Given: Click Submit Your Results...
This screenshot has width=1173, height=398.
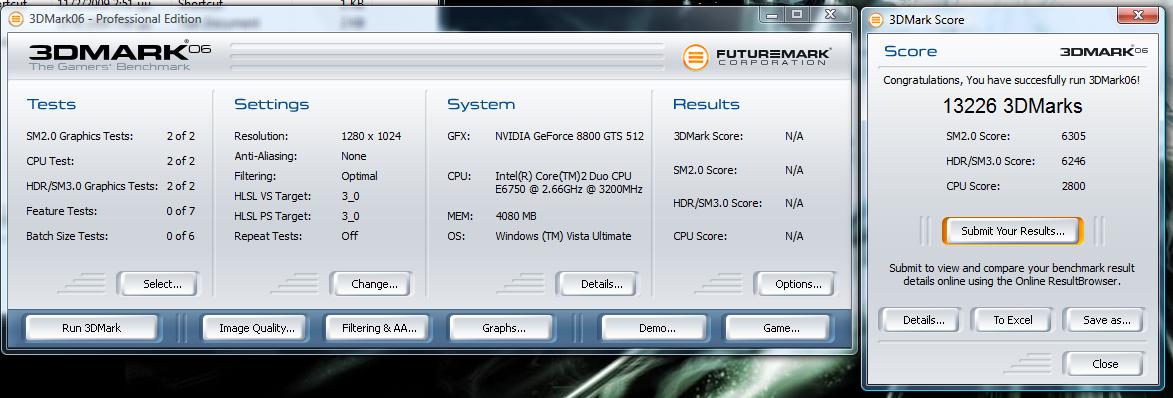Looking at the screenshot, I should (x=1012, y=231).
